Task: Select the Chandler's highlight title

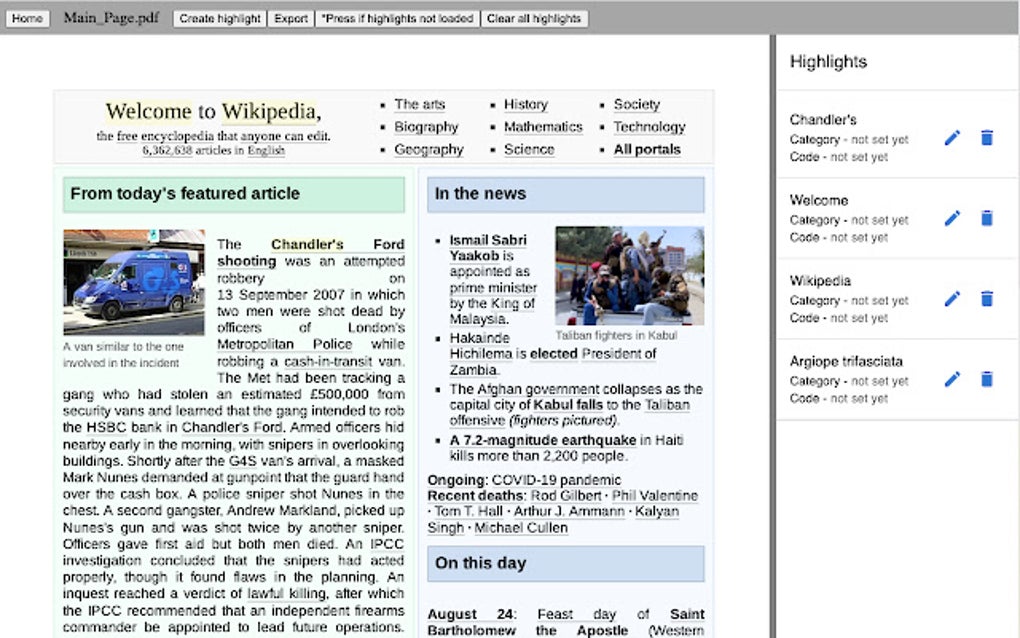Action: click(x=823, y=120)
